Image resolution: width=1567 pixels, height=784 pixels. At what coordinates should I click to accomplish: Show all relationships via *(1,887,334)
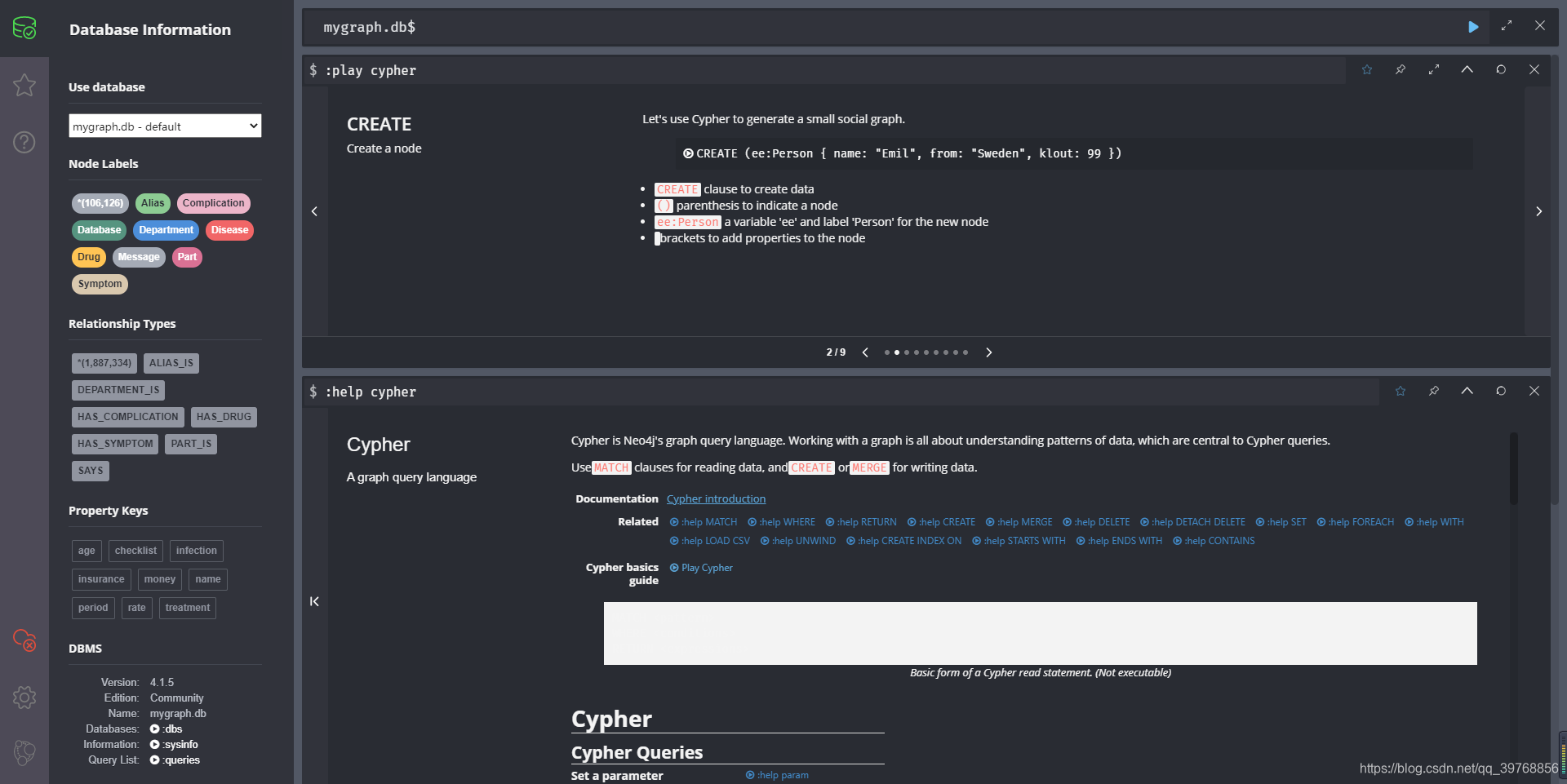click(x=104, y=363)
